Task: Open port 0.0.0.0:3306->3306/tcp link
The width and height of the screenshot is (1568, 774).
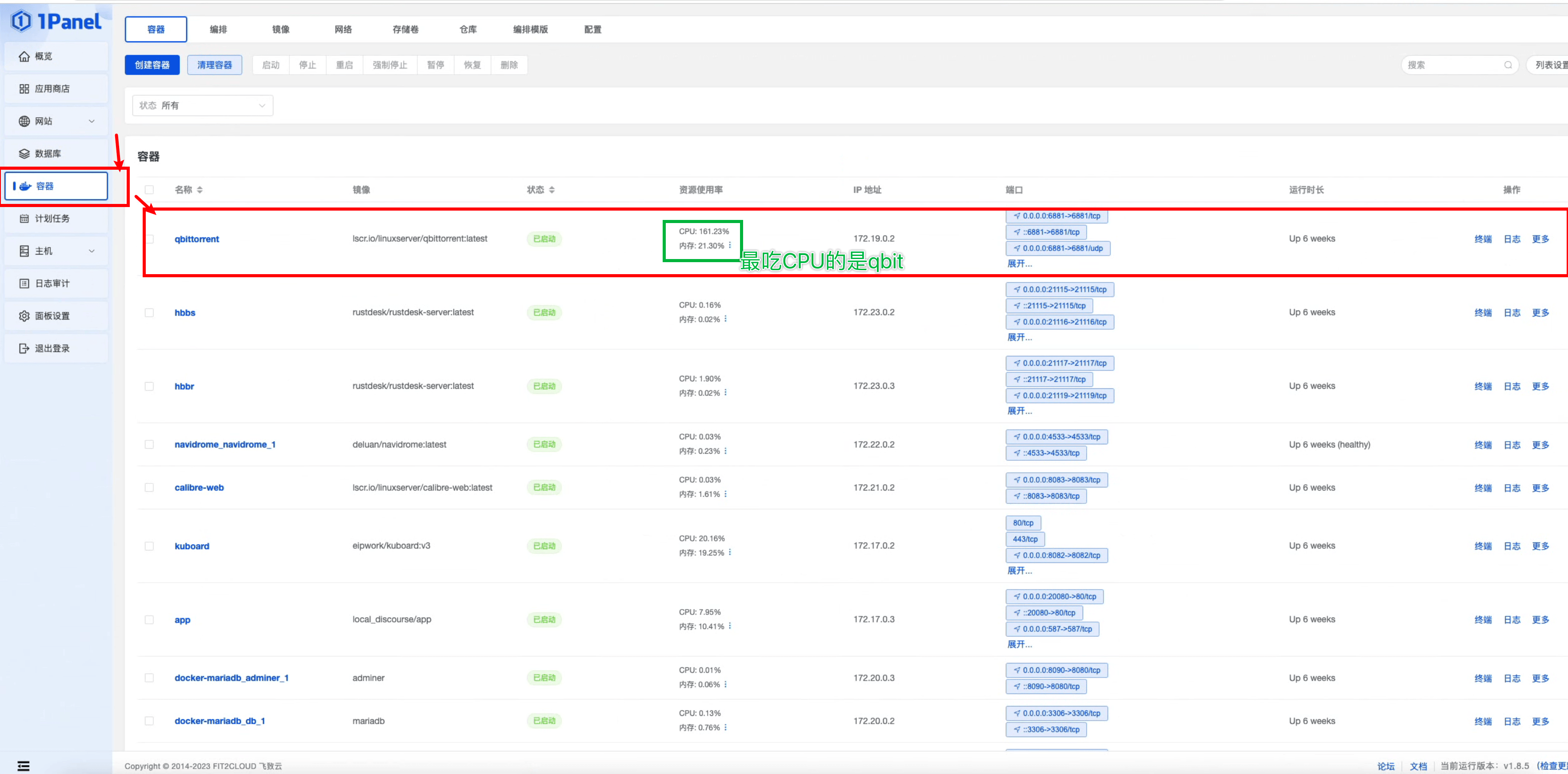Action: (1057, 713)
